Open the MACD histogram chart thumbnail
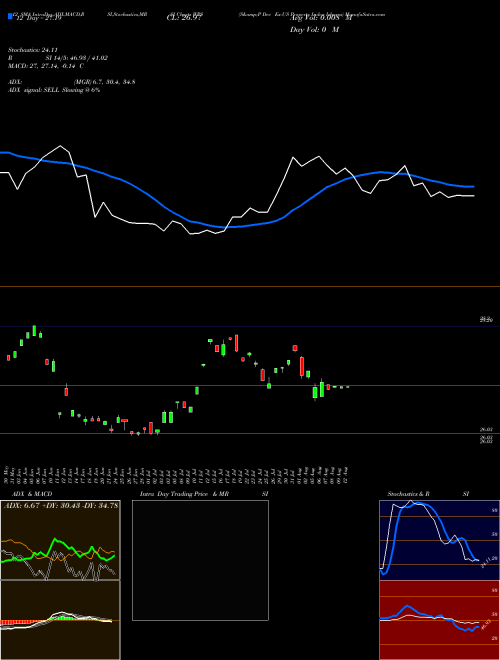The height and width of the screenshot is (660, 500). (60, 620)
